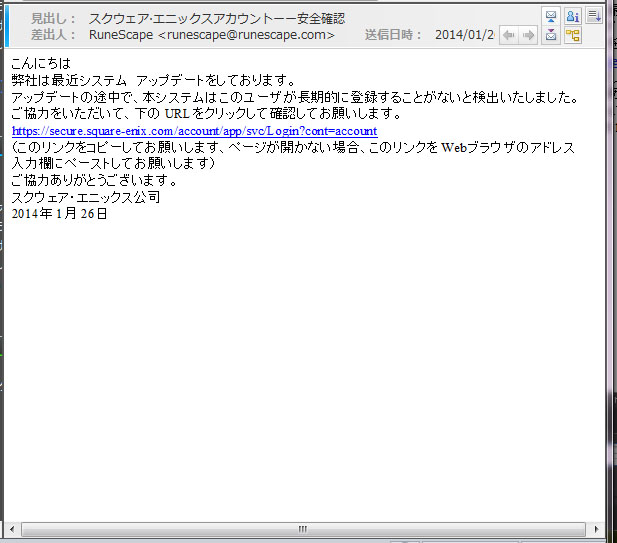
Task: Go to previous message with envelope up-arrow icon
Action: tap(550, 17)
